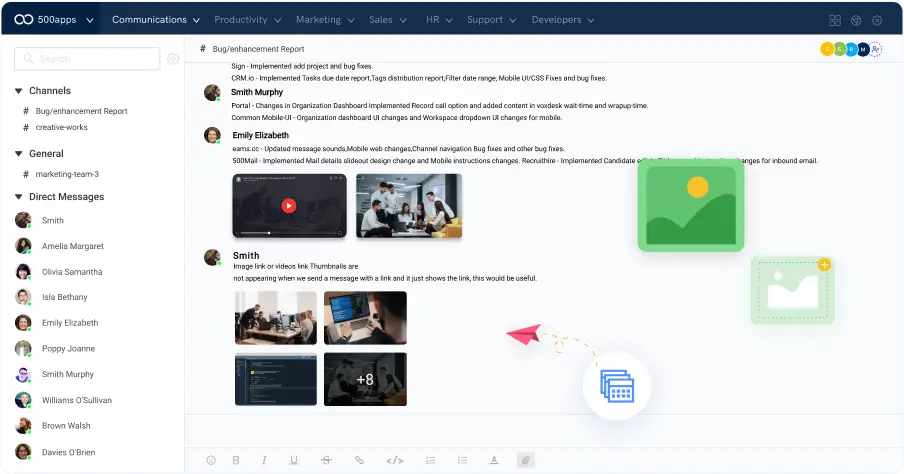The image size is (904, 474).
Task: Click Smith's avatar in the last message
Action: tap(212, 257)
